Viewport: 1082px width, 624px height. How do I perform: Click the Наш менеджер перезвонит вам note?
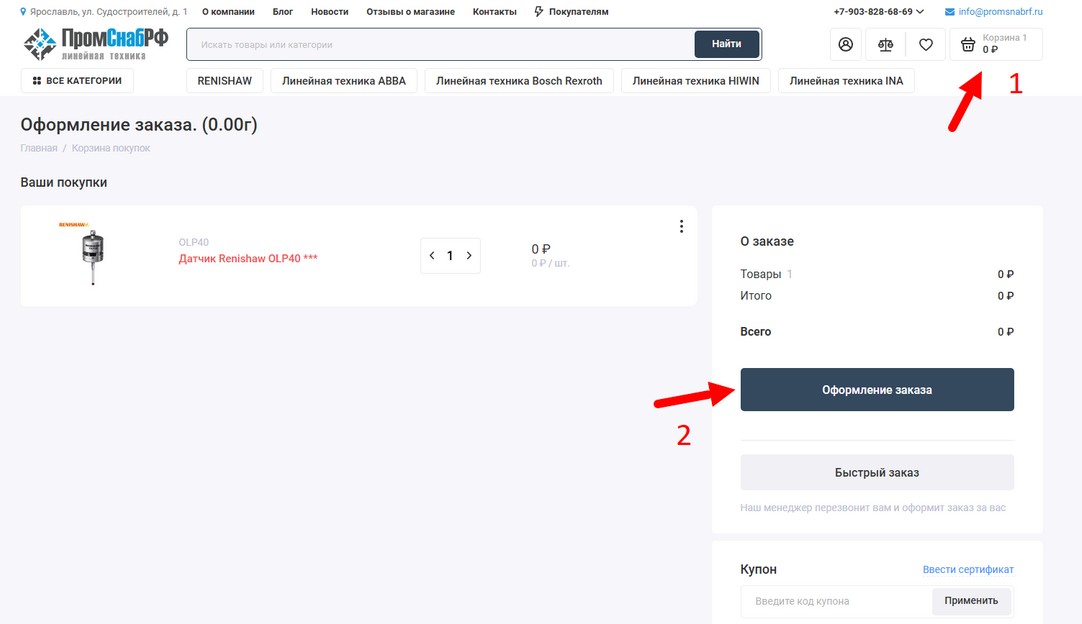pyautogui.click(x=873, y=507)
